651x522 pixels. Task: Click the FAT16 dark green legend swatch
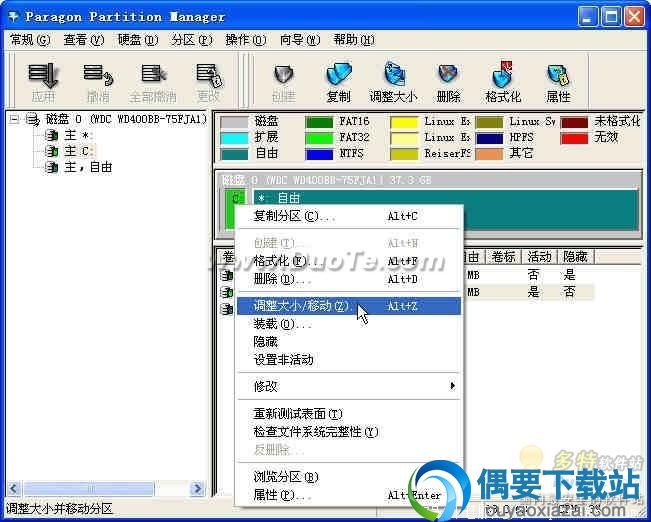point(319,122)
